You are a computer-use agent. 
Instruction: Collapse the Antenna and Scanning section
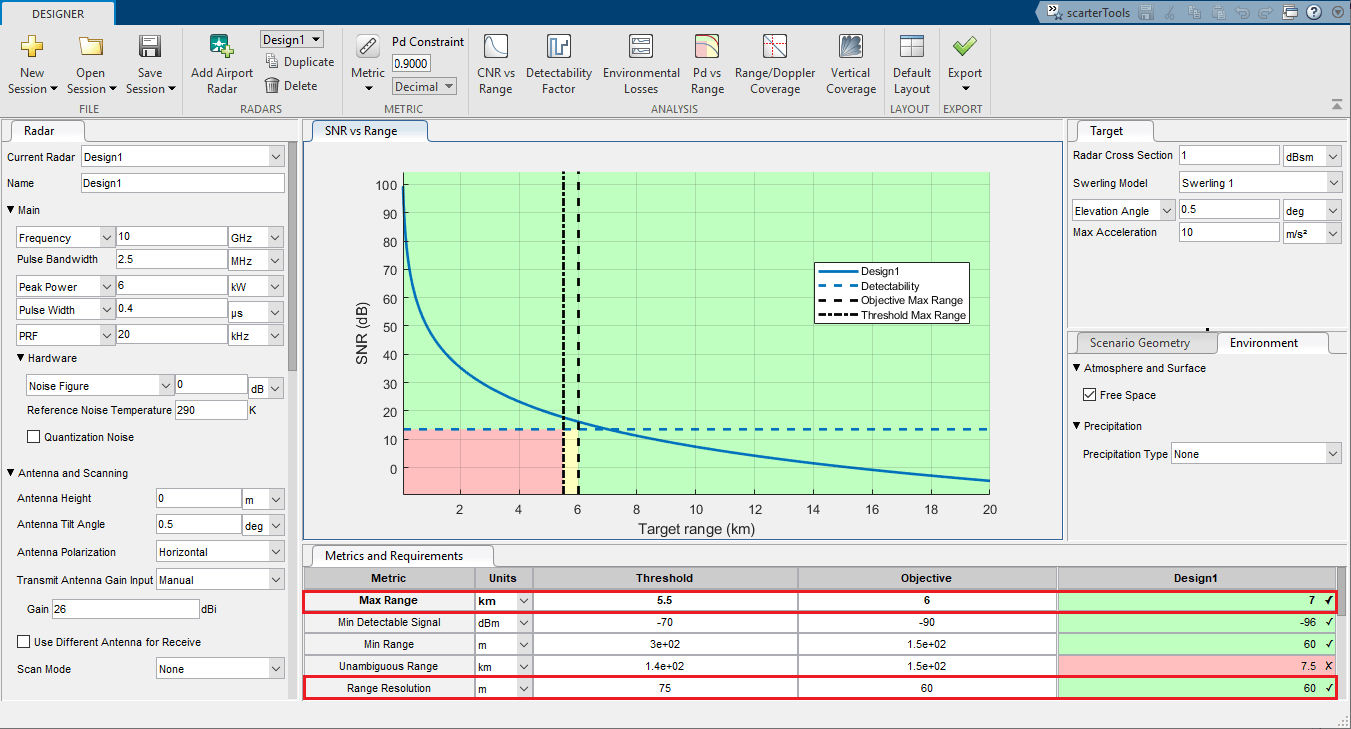(x=11, y=473)
